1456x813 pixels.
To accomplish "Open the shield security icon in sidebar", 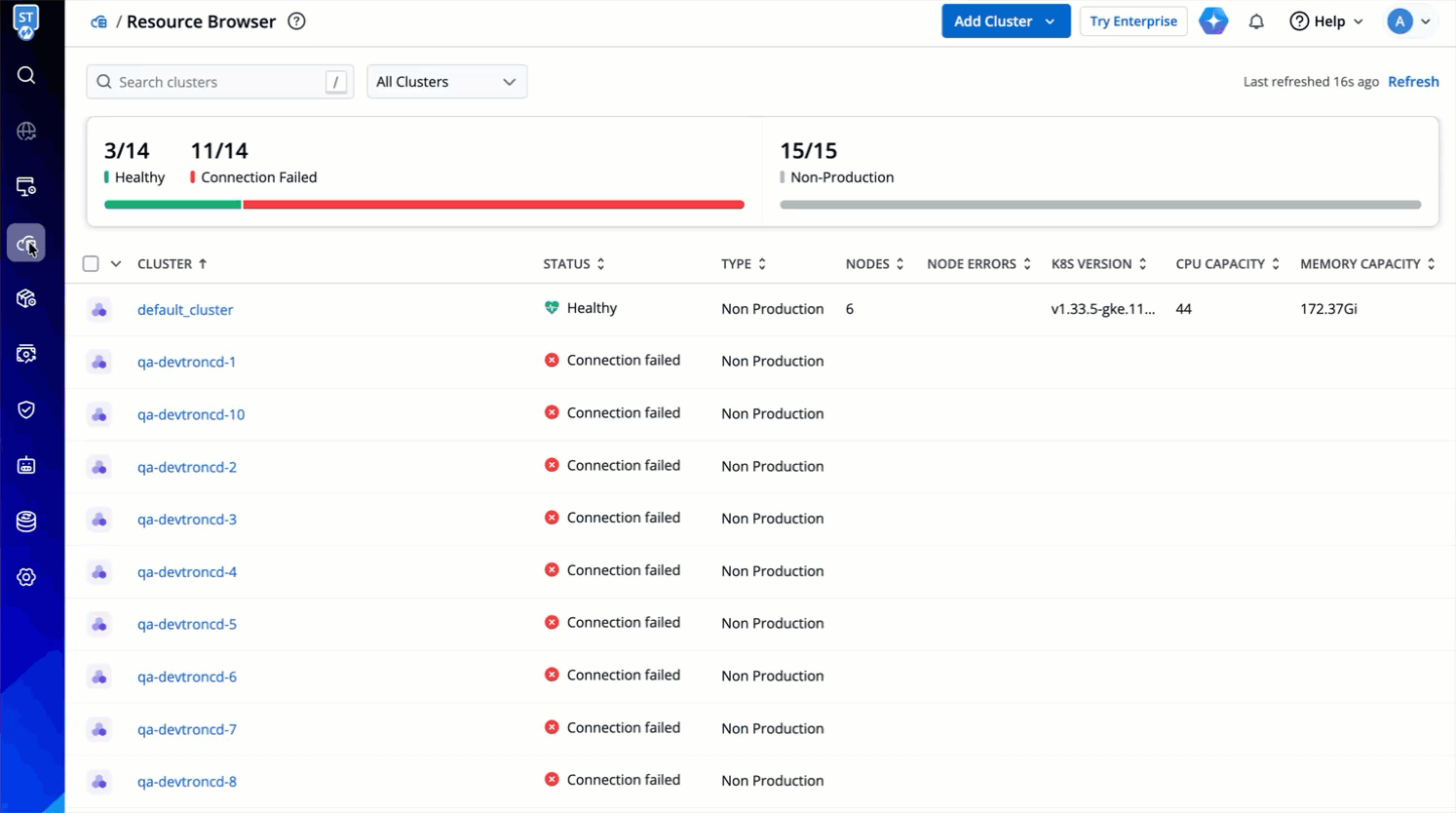I will 26,409.
